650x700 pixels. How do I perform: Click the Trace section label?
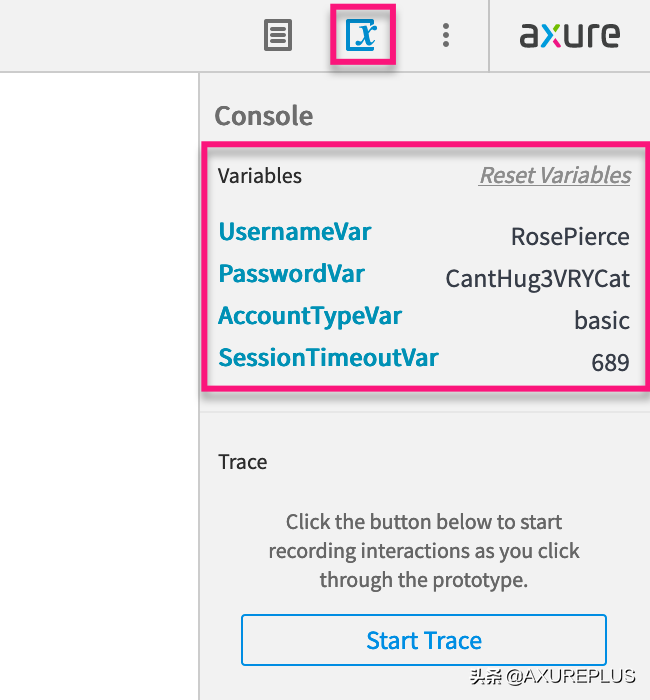click(243, 462)
